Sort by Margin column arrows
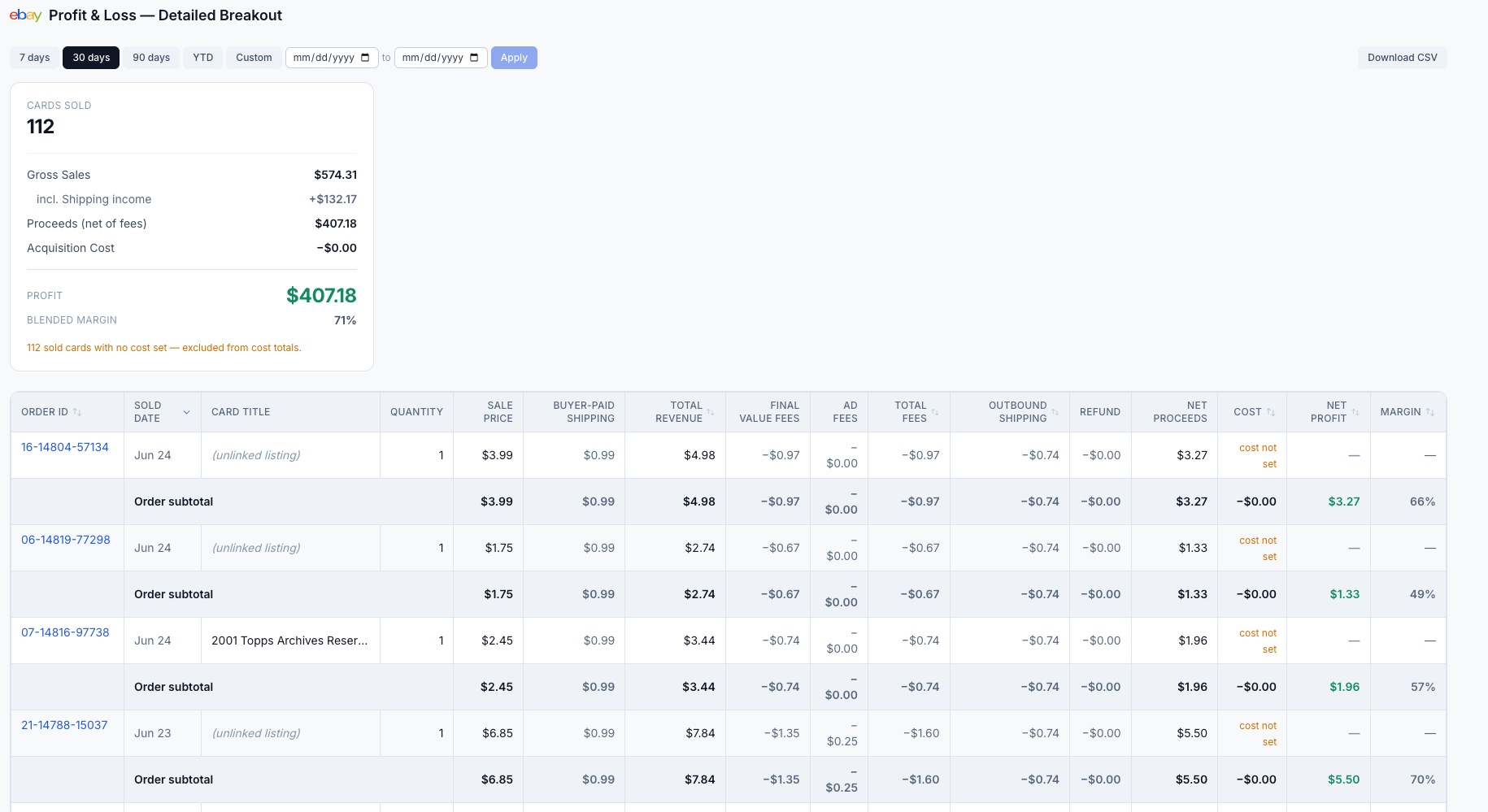Image resolution: width=1488 pixels, height=812 pixels. pyautogui.click(x=1430, y=412)
